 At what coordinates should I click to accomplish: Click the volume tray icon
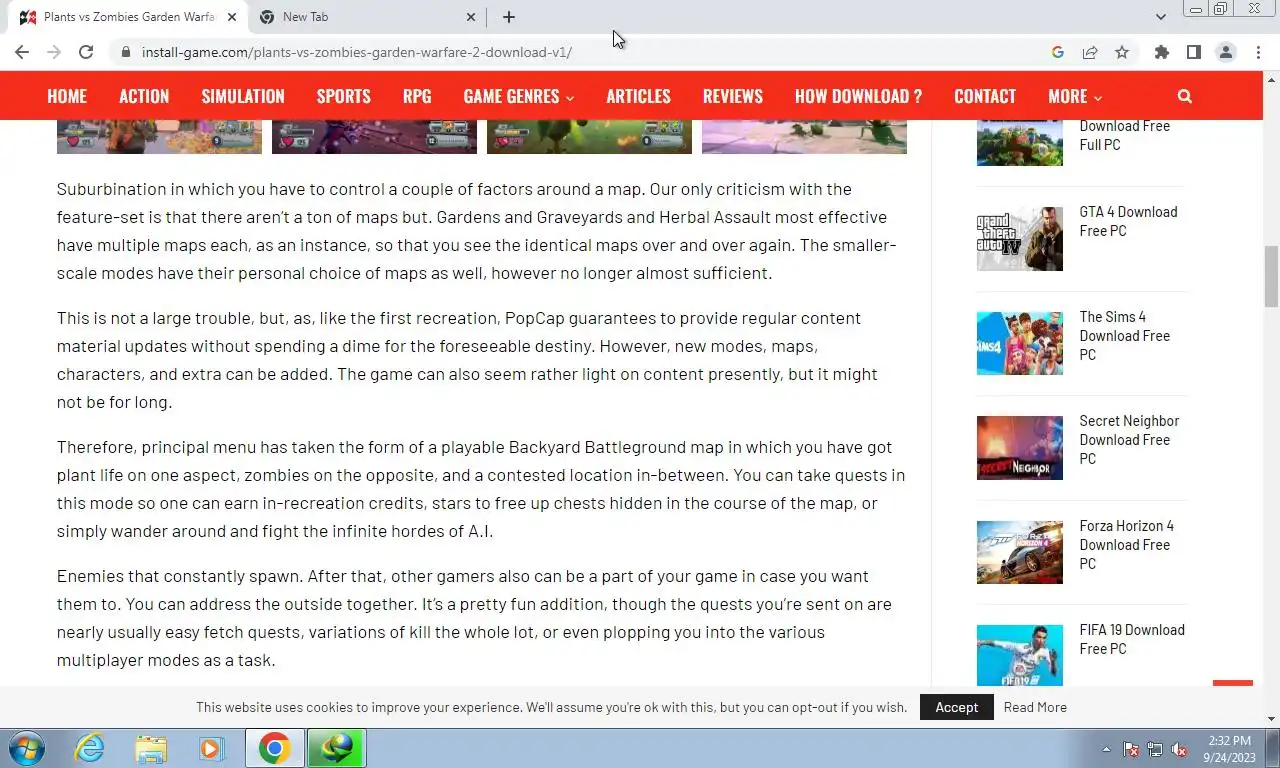1179,749
